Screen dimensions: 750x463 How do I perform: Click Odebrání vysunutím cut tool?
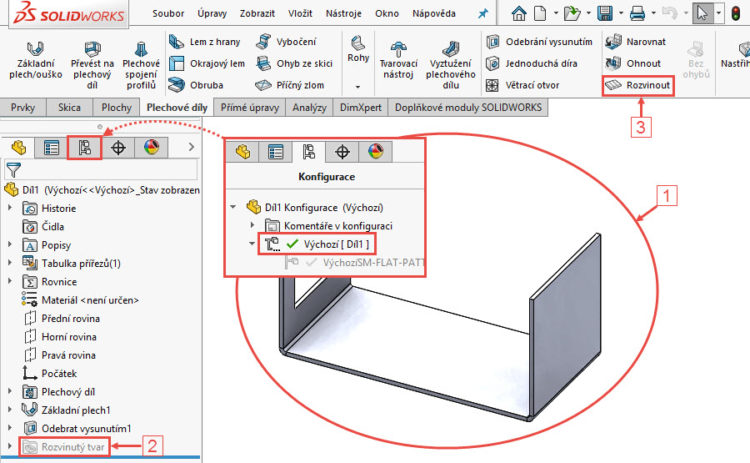539,42
